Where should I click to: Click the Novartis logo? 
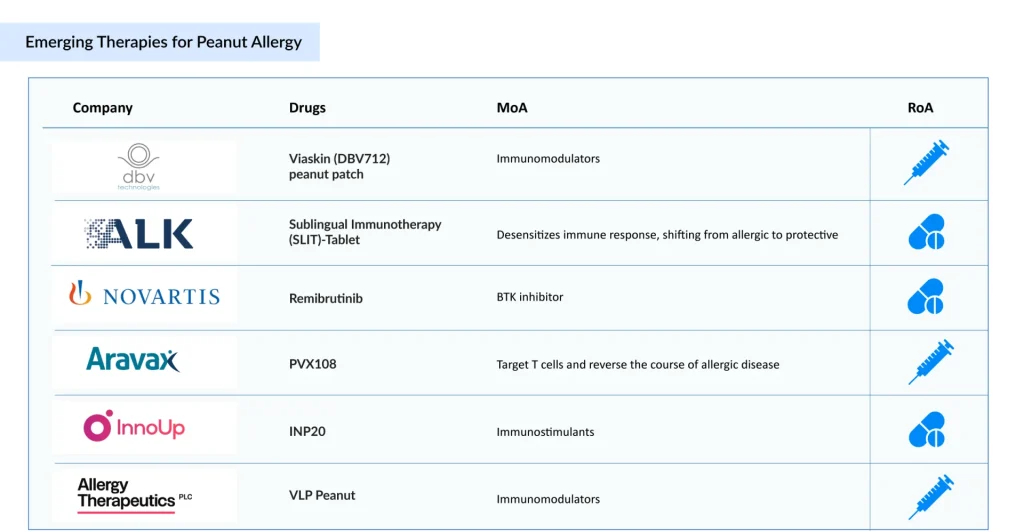(144, 295)
